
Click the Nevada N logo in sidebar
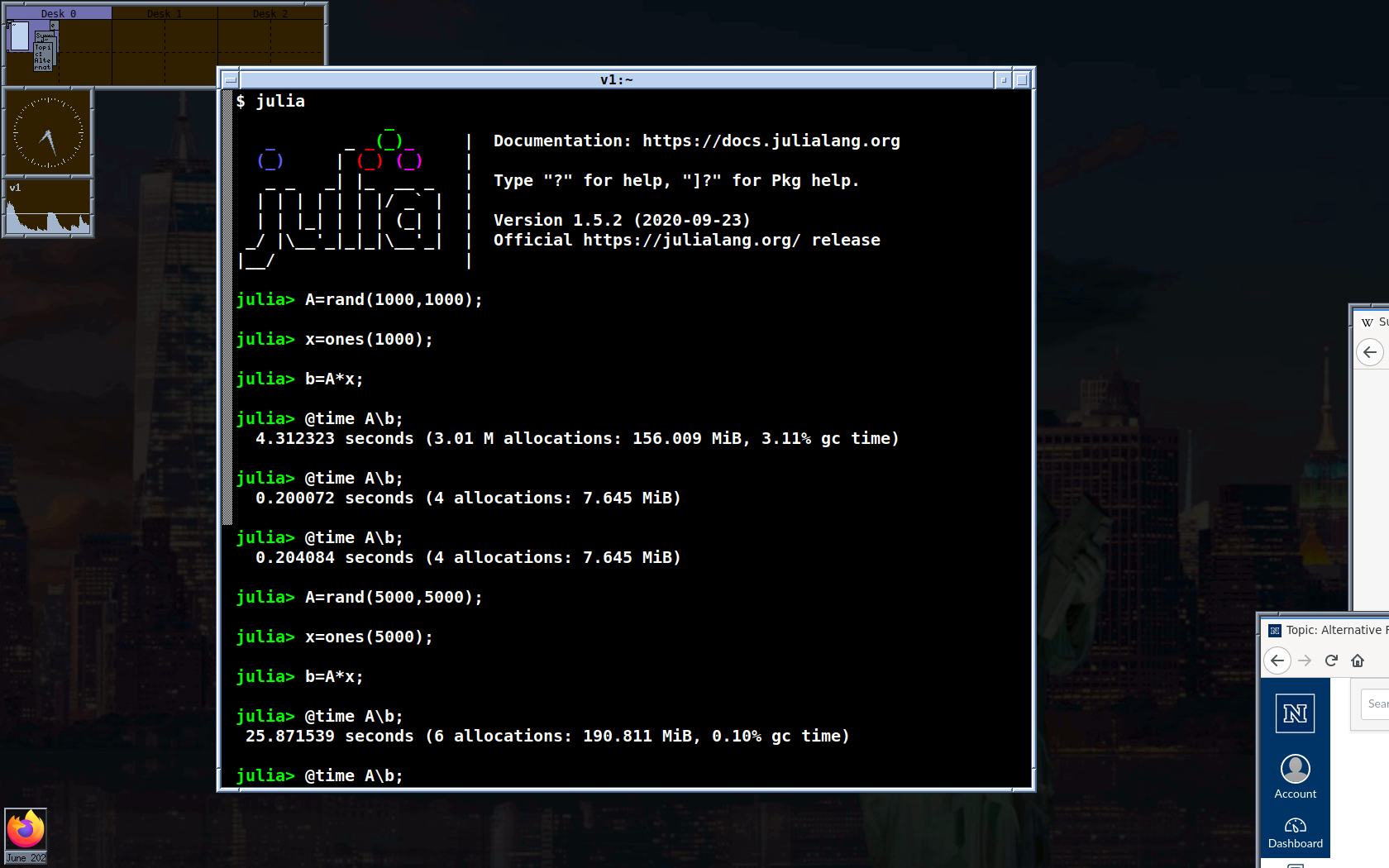[1295, 713]
